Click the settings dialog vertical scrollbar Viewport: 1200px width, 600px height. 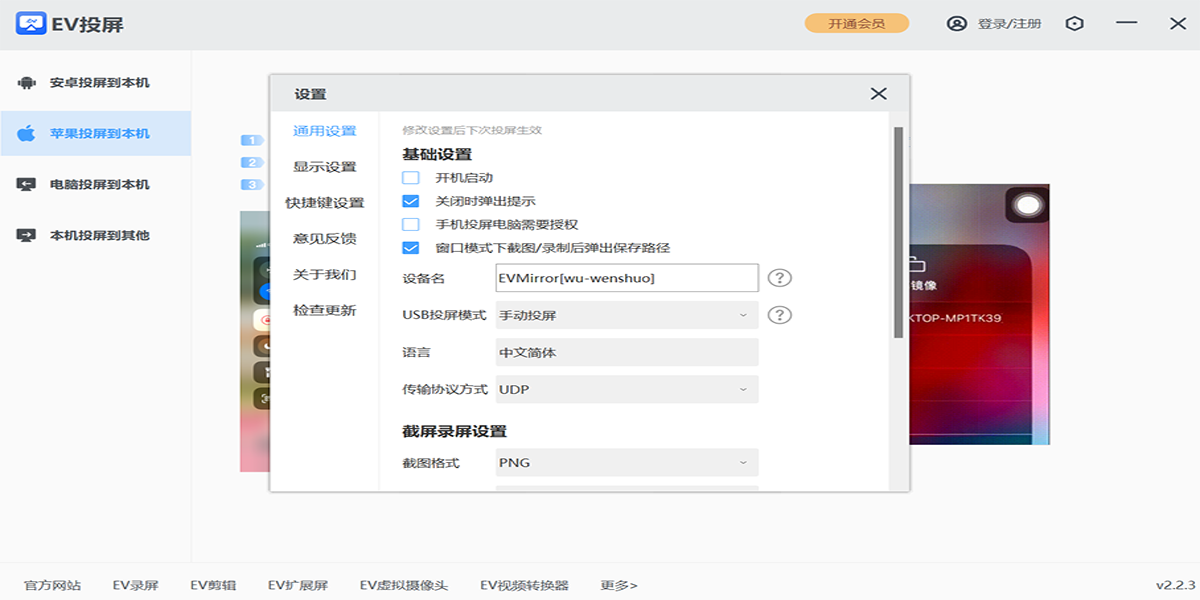(898, 230)
